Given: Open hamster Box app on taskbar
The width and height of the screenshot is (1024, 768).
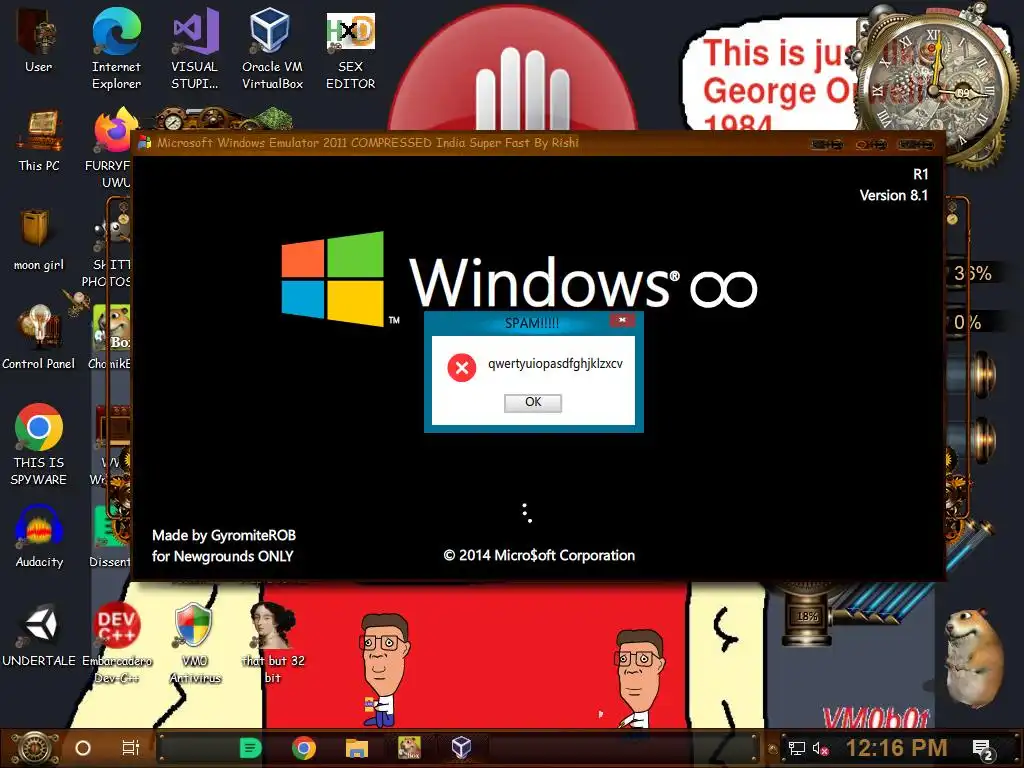Looking at the screenshot, I should 409,748.
